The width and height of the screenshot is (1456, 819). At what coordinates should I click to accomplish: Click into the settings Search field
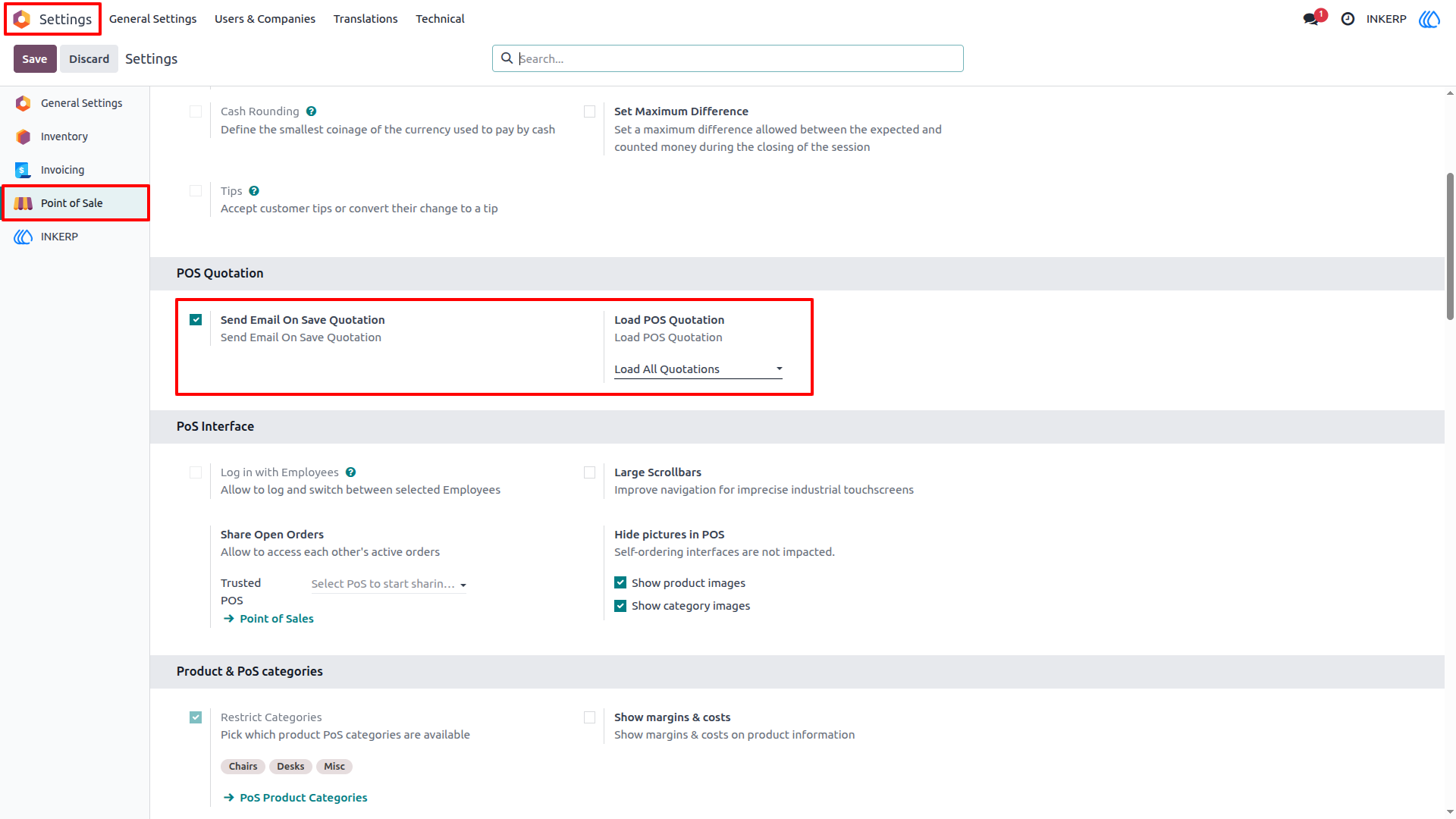[x=728, y=58]
